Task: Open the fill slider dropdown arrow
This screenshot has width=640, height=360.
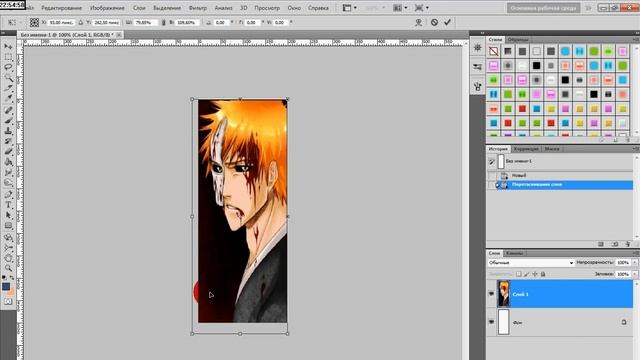Action: [x=635, y=274]
